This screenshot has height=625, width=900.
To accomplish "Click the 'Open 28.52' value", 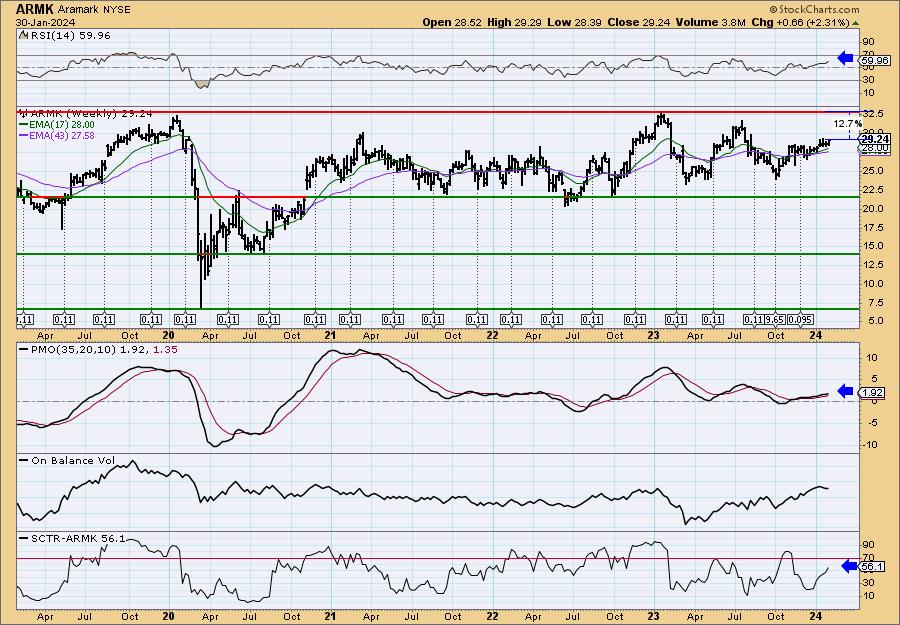I will point(452,22).
